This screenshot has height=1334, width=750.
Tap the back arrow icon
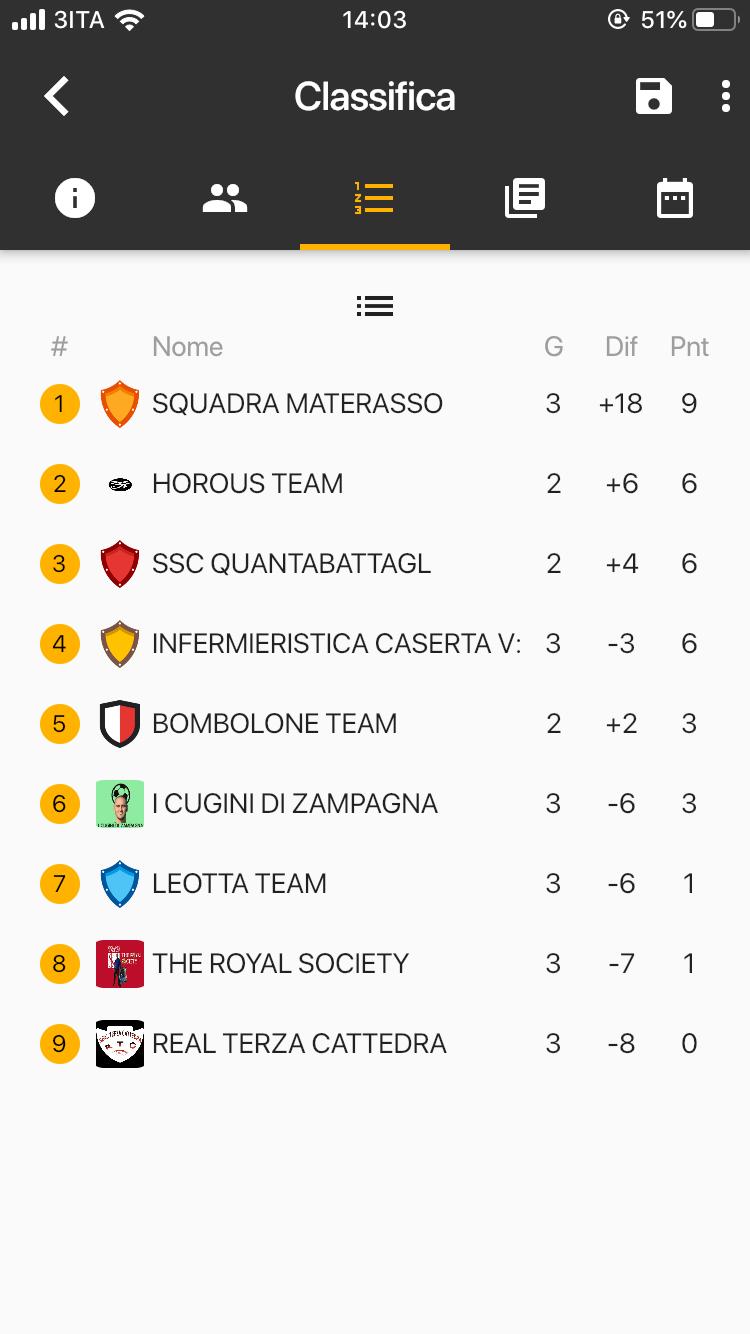tap(57, 97)
